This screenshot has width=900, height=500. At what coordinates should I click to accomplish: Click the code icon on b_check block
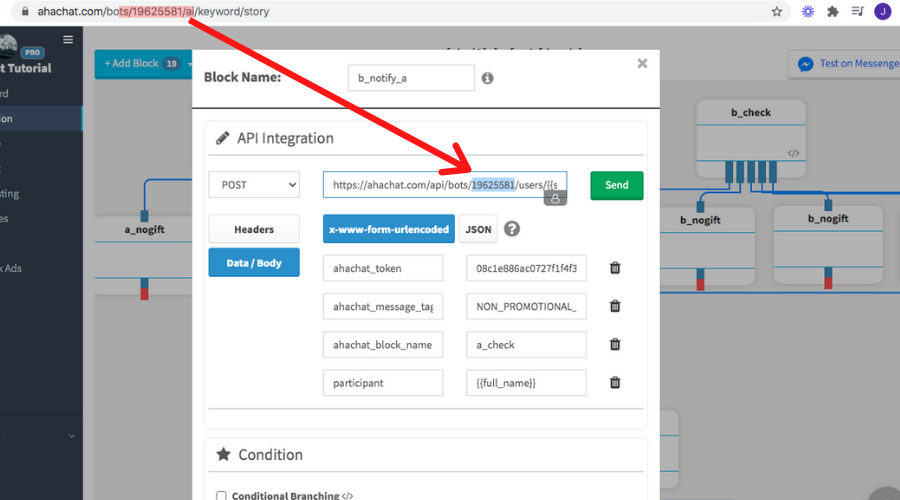tap(793, 153)
